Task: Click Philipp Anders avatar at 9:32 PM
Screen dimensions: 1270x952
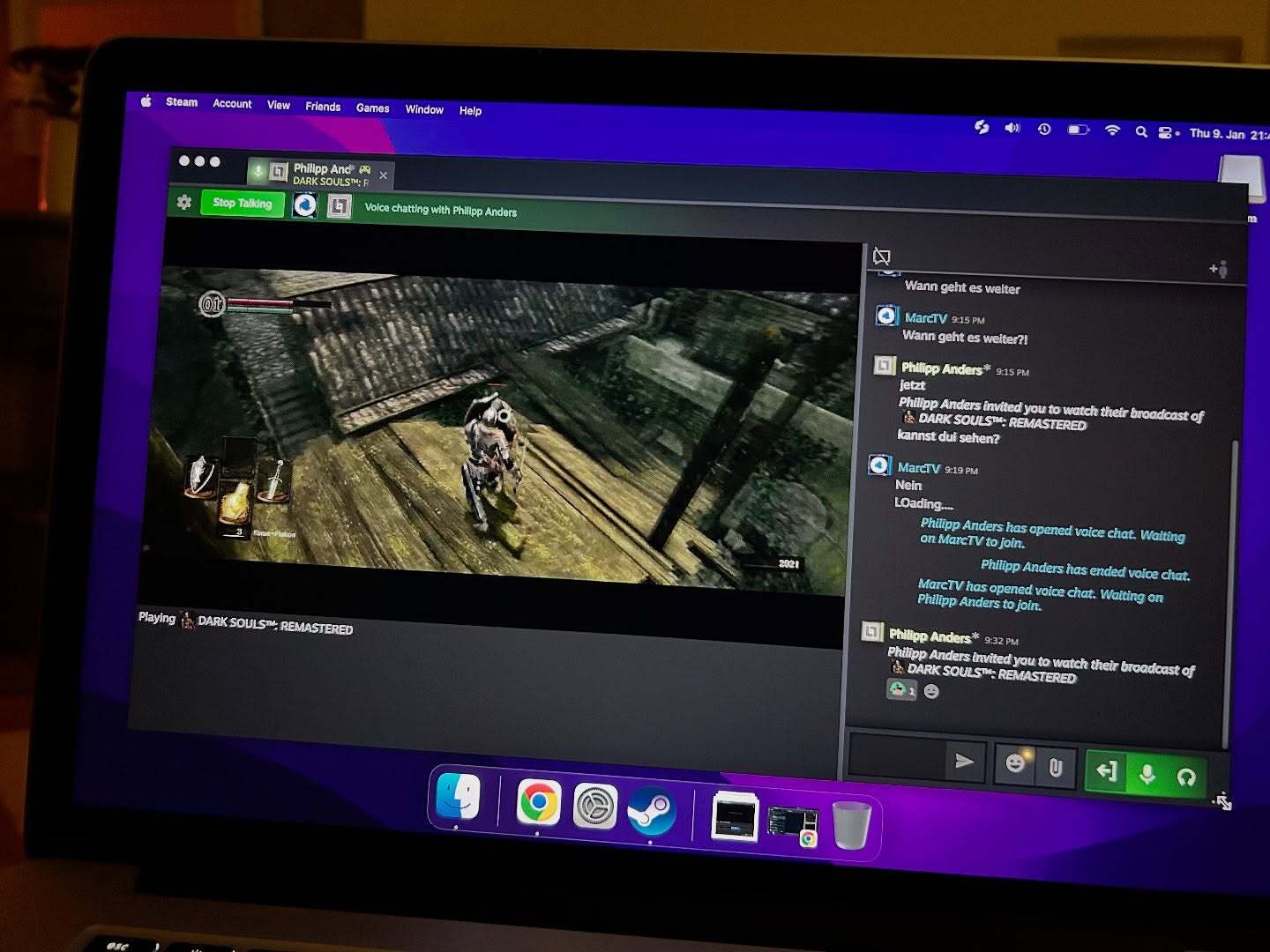Action: [872, 631]
